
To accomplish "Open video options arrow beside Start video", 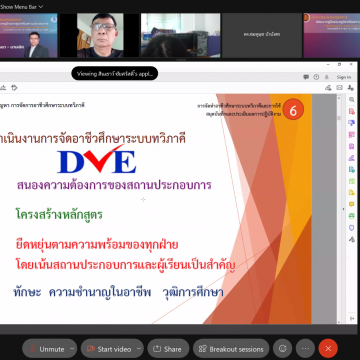I will [x=139, y=349].
